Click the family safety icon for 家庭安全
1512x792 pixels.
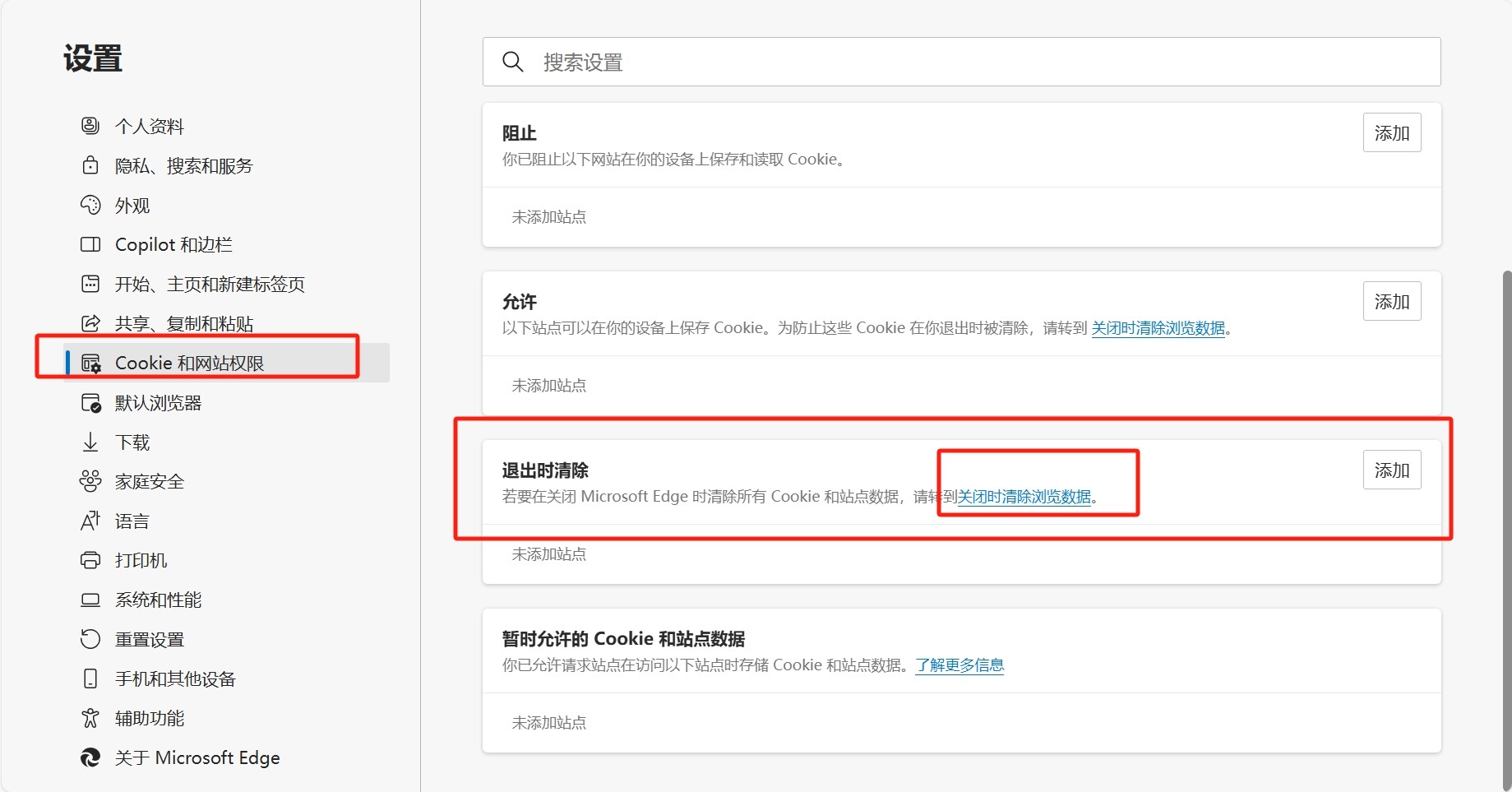90,481
